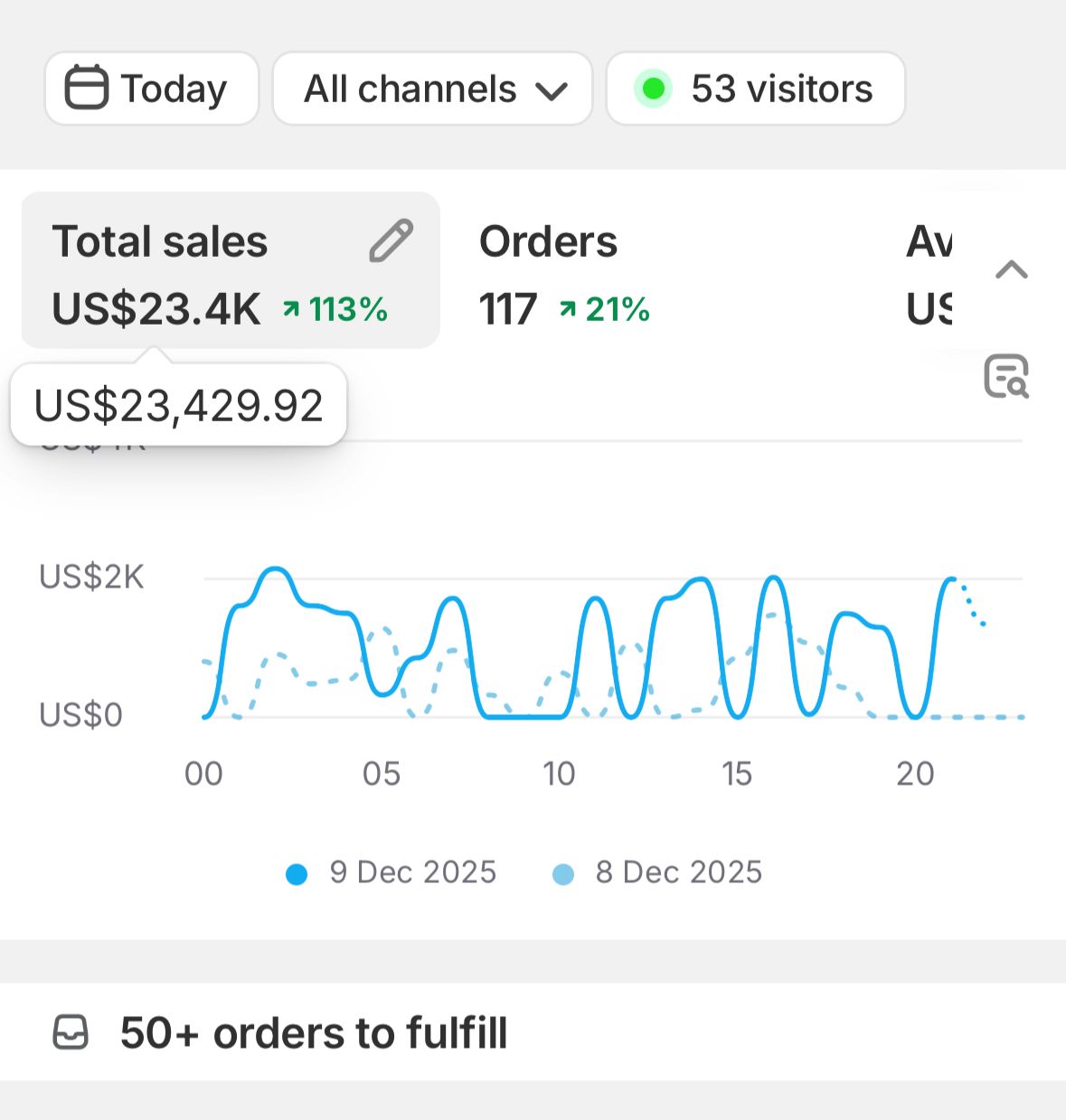The width and height of the screenshot is (1066, 1120).
Task: Collapse the metrics panel with the chevron up
Action: [1012, 269]
